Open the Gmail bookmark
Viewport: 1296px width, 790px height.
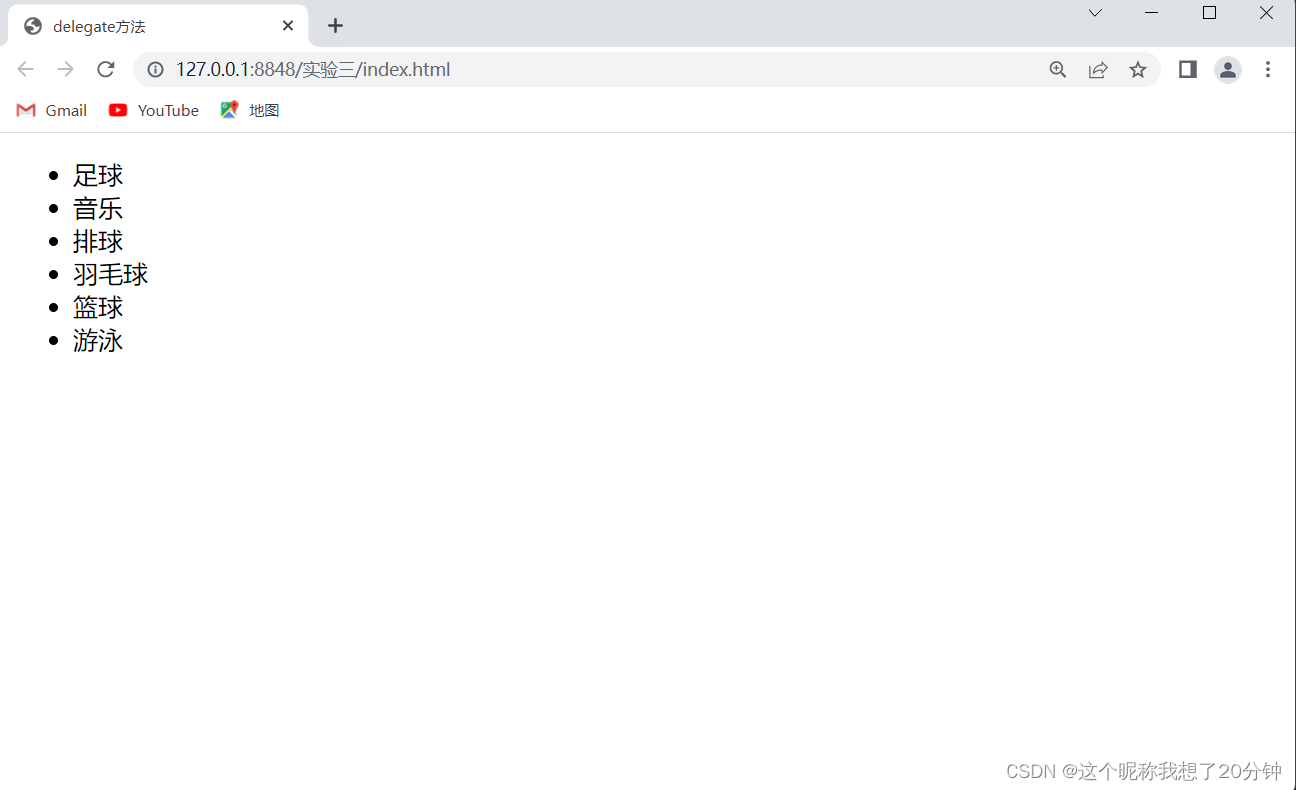pos(52,110)
